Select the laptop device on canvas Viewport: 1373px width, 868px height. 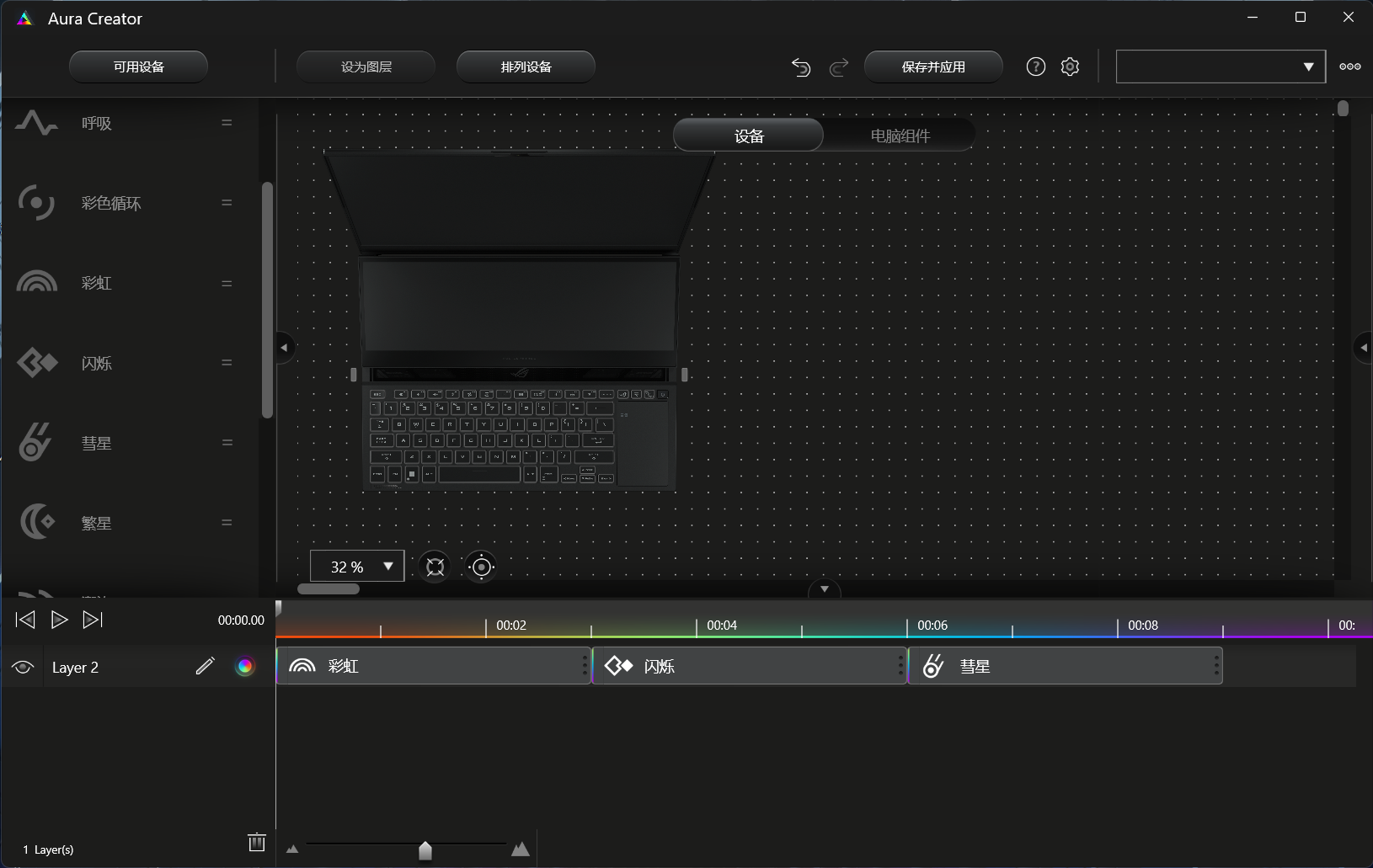pyautogui.click(x=518, y=322)
